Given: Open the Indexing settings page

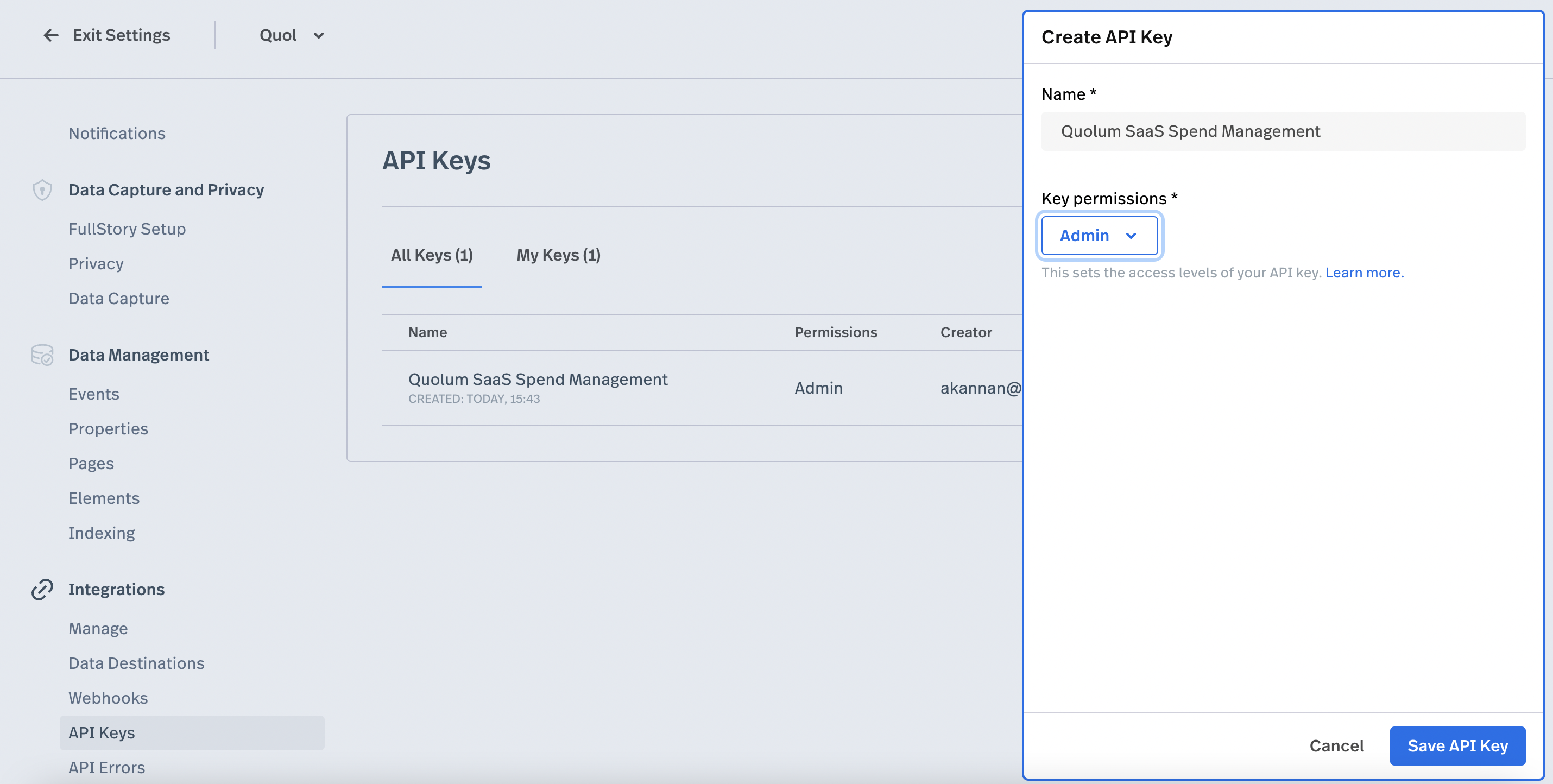Looking at the screenshot, I should click(102, 533).
